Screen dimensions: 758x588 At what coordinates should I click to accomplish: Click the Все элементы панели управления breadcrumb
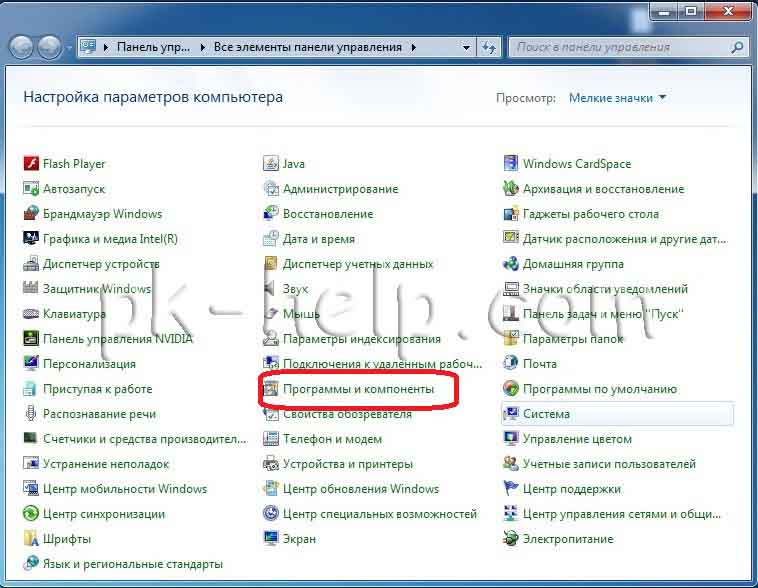pos(308,47)
